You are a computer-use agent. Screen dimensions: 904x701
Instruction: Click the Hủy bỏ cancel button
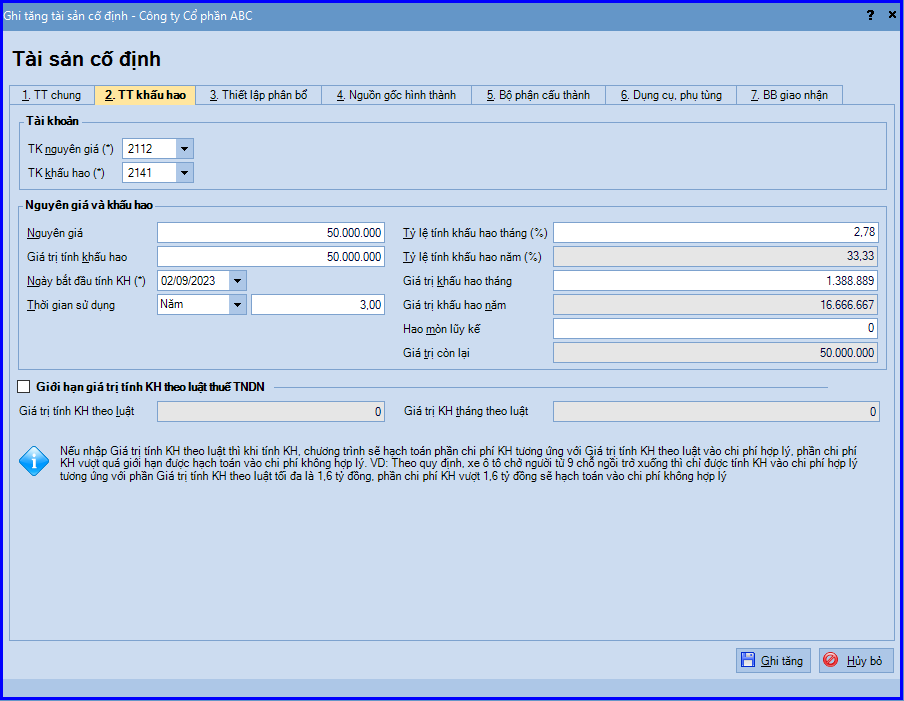tap(856, 661)
